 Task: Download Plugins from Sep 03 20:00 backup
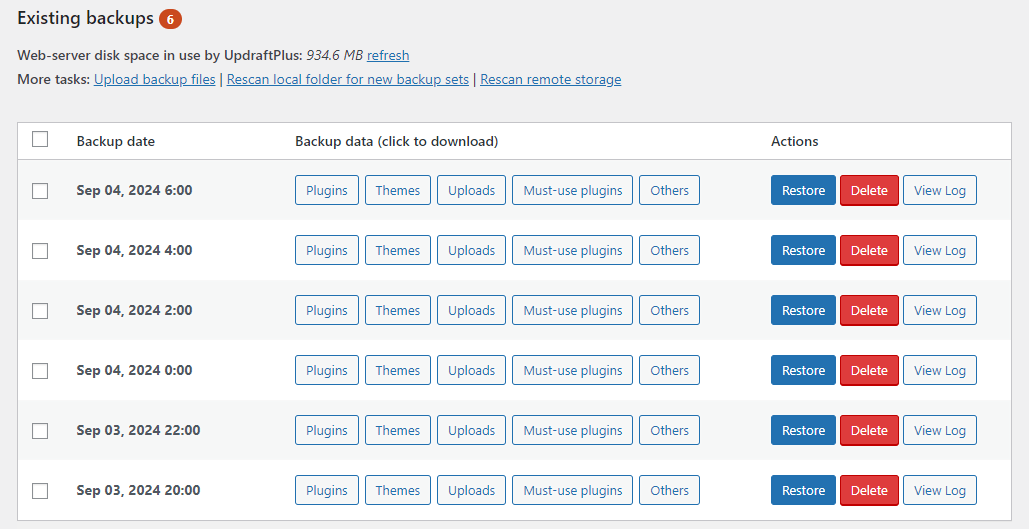coord(327,490)
